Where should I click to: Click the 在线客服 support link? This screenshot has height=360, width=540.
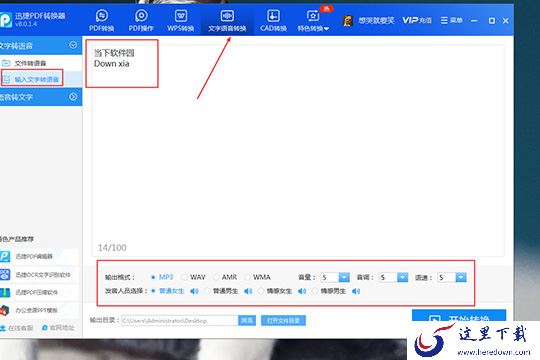[x=17, y=328]
